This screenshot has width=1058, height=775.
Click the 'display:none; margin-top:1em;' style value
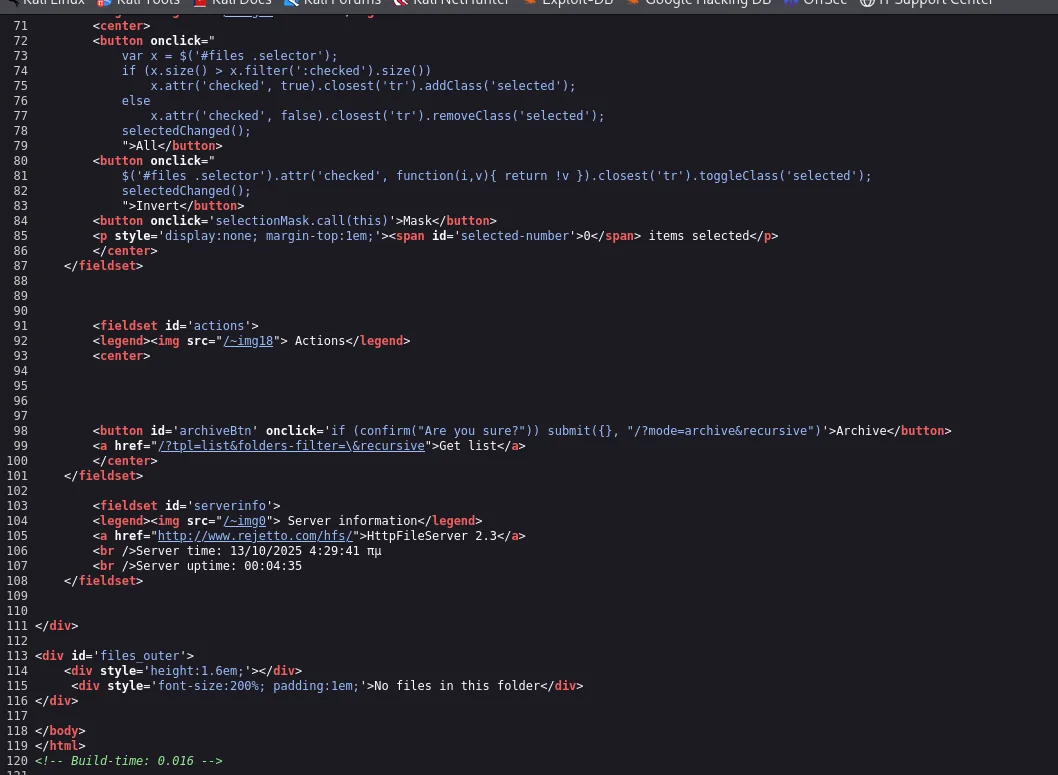click(269, 235)
